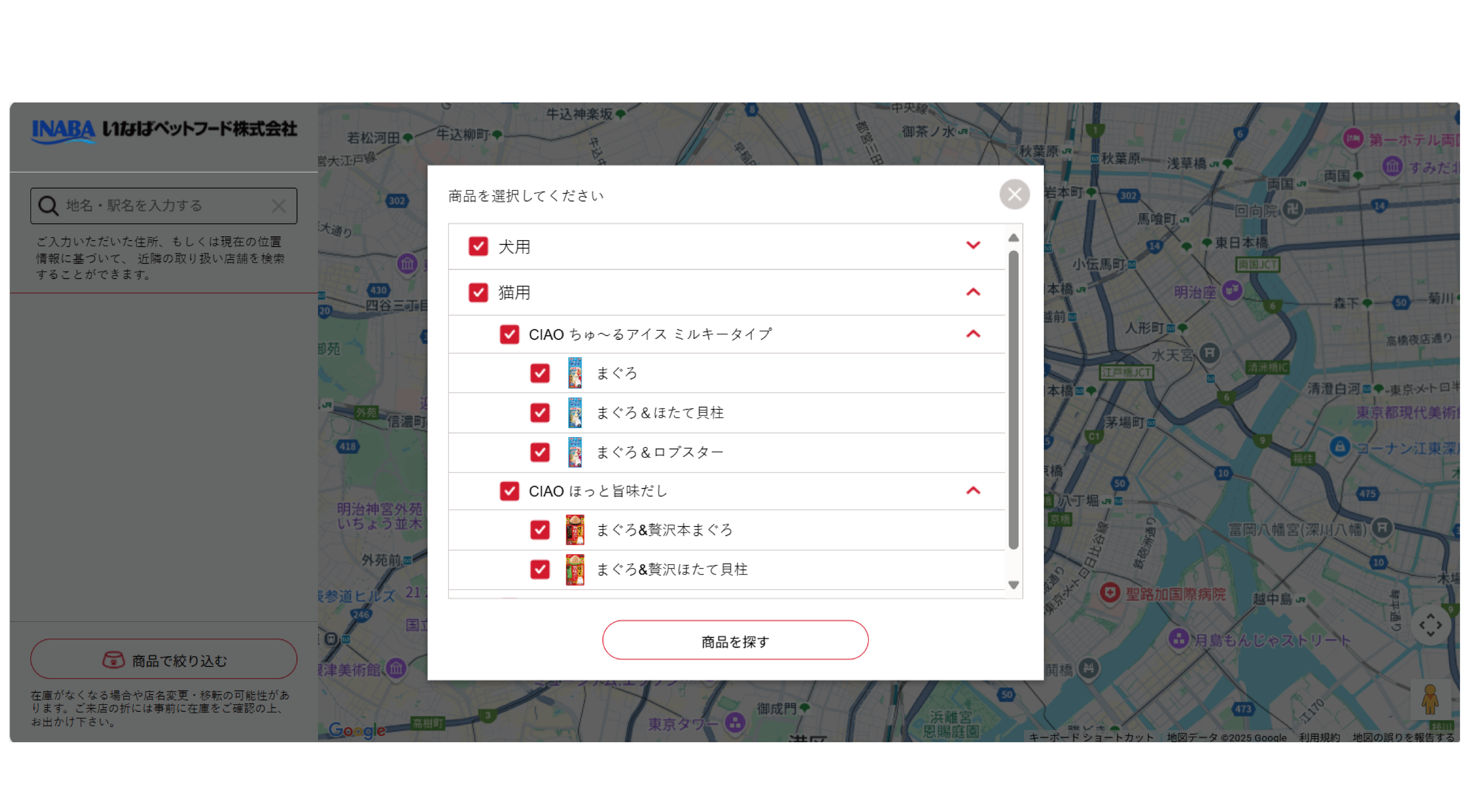Uncheck まぐろ＆ほたて貝柱 checkbox
1469x812 pixels.
(539, 413)
